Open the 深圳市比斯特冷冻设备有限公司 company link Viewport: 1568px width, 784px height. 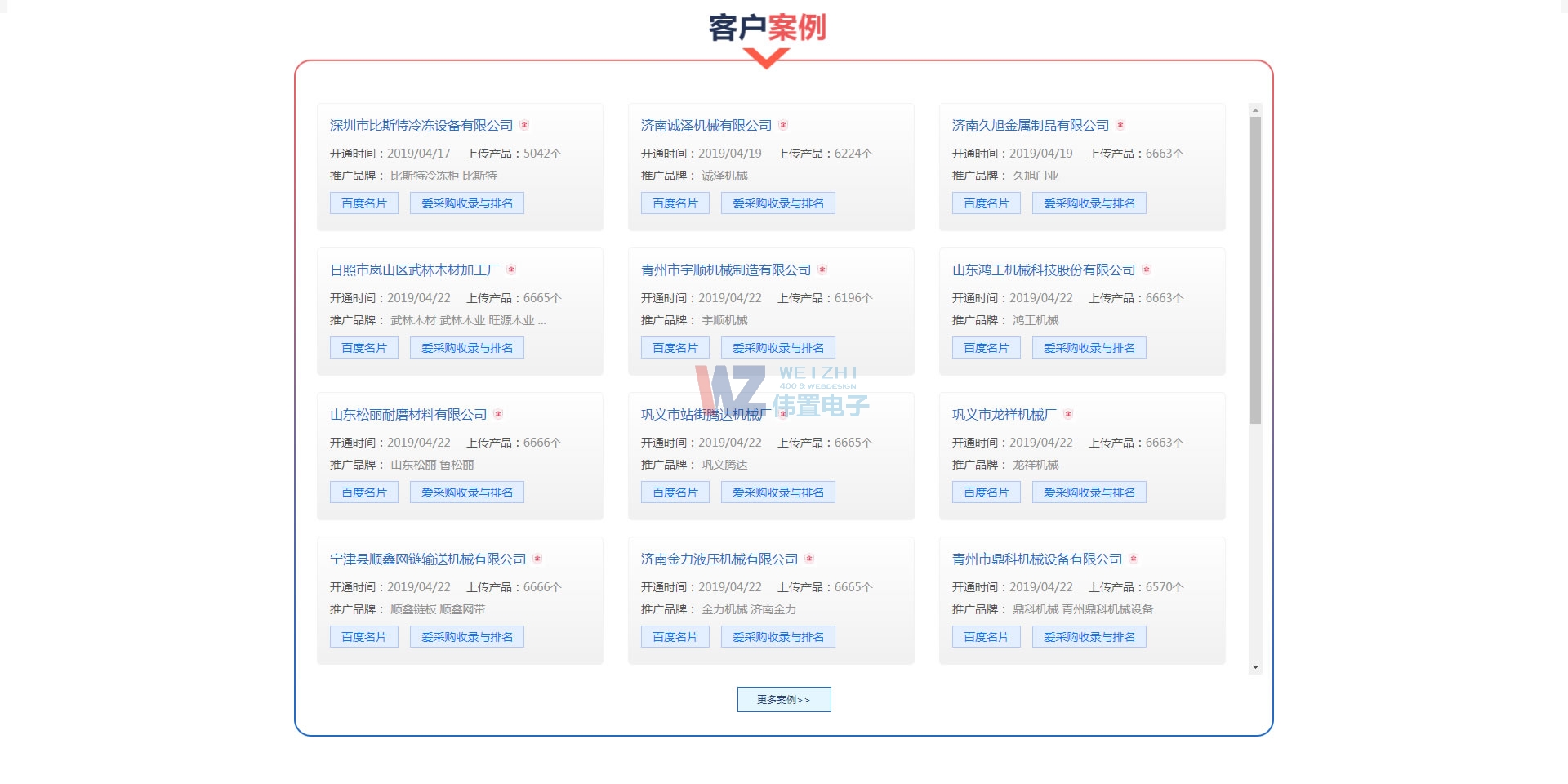click(x=421, y=125)
